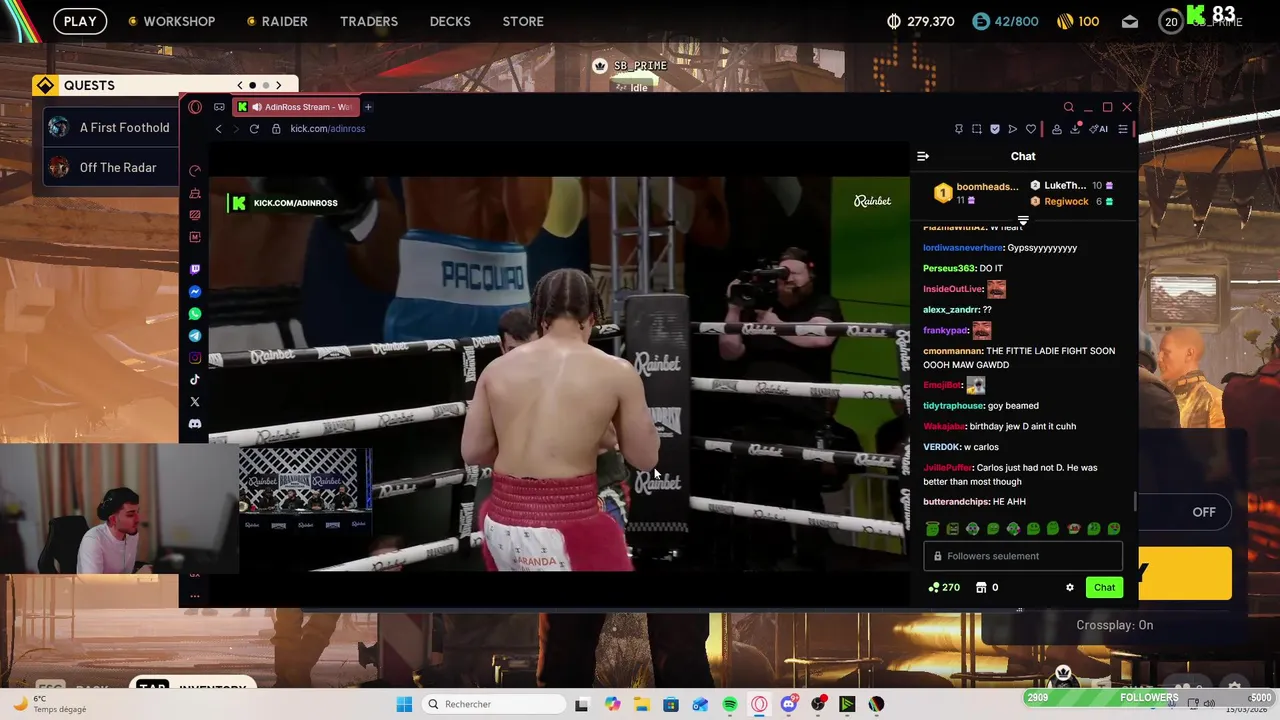Click the snapshot capture icon in toolbar
The height and width of the screenshot is (720, 1280).
tap(977, 129)
